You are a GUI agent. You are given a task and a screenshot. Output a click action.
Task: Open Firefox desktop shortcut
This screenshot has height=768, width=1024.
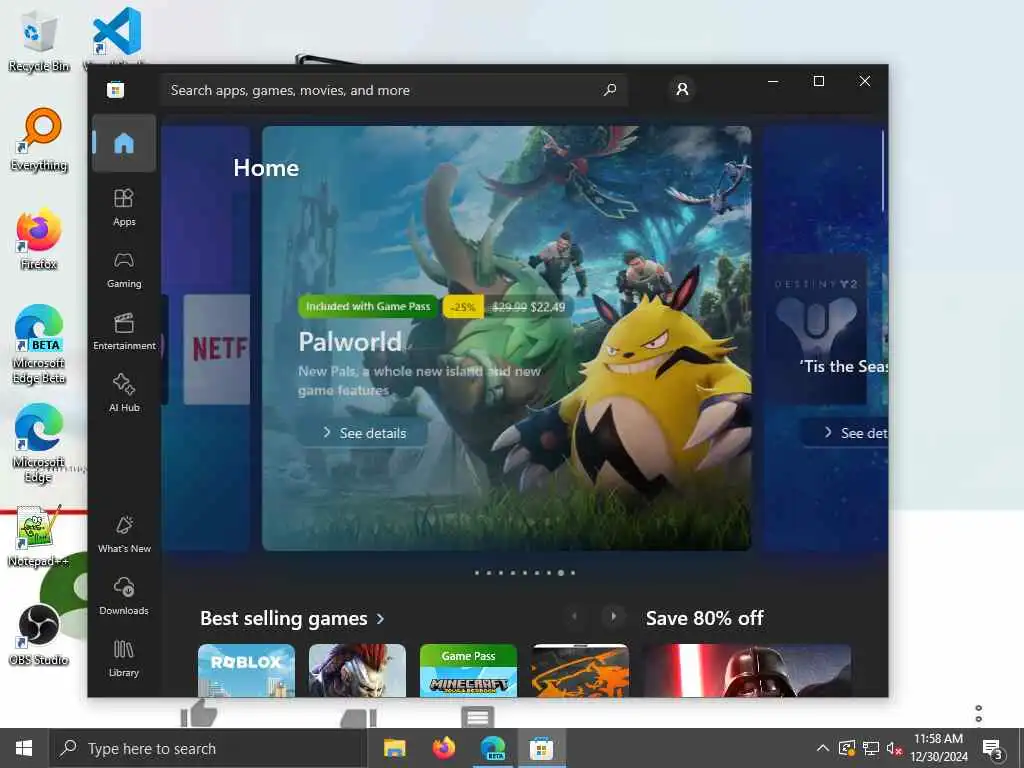(39, 240)
